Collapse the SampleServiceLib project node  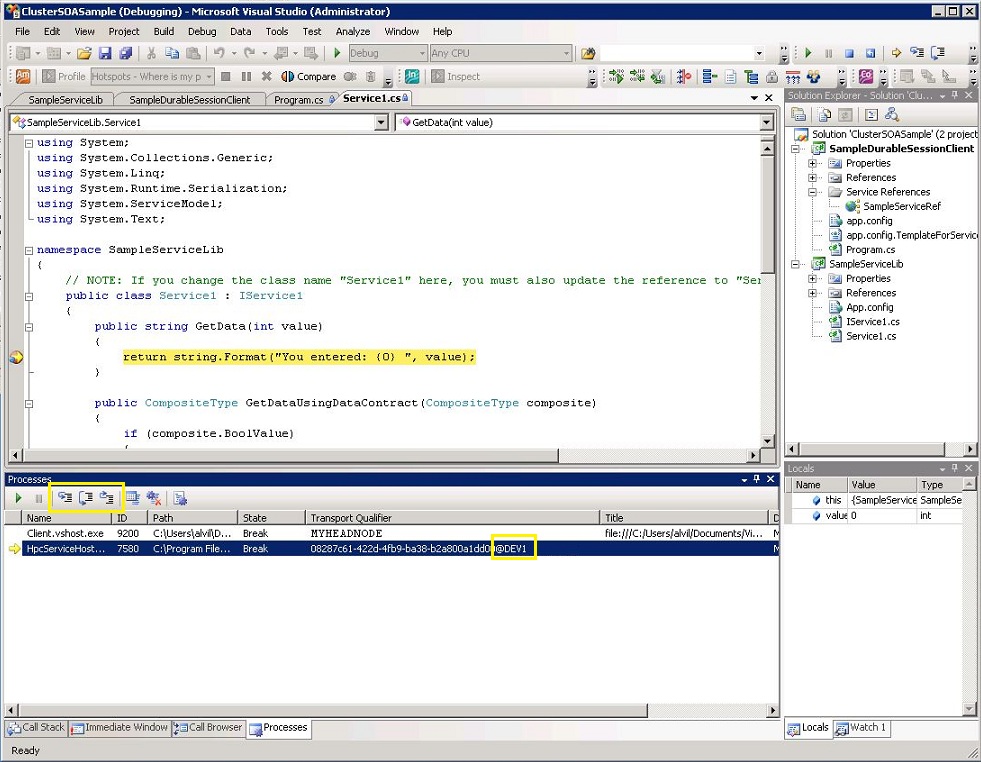pos(795,263)
